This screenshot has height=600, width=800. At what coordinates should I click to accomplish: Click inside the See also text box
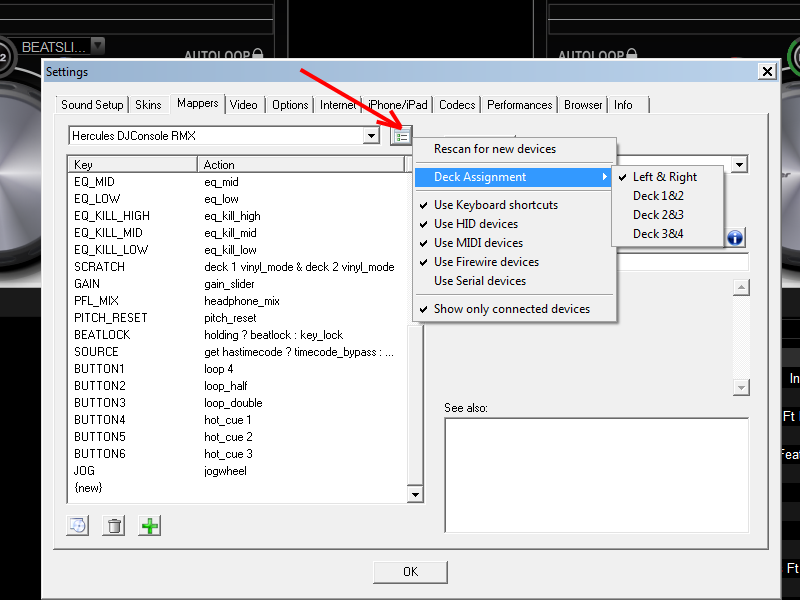[x=596, y=475]
